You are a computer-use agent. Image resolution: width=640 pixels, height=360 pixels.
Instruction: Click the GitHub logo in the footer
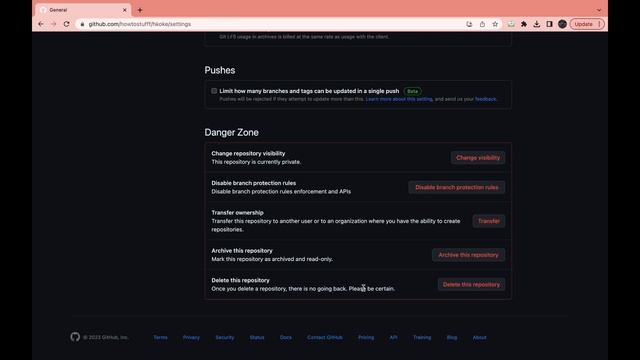[75, 337]
